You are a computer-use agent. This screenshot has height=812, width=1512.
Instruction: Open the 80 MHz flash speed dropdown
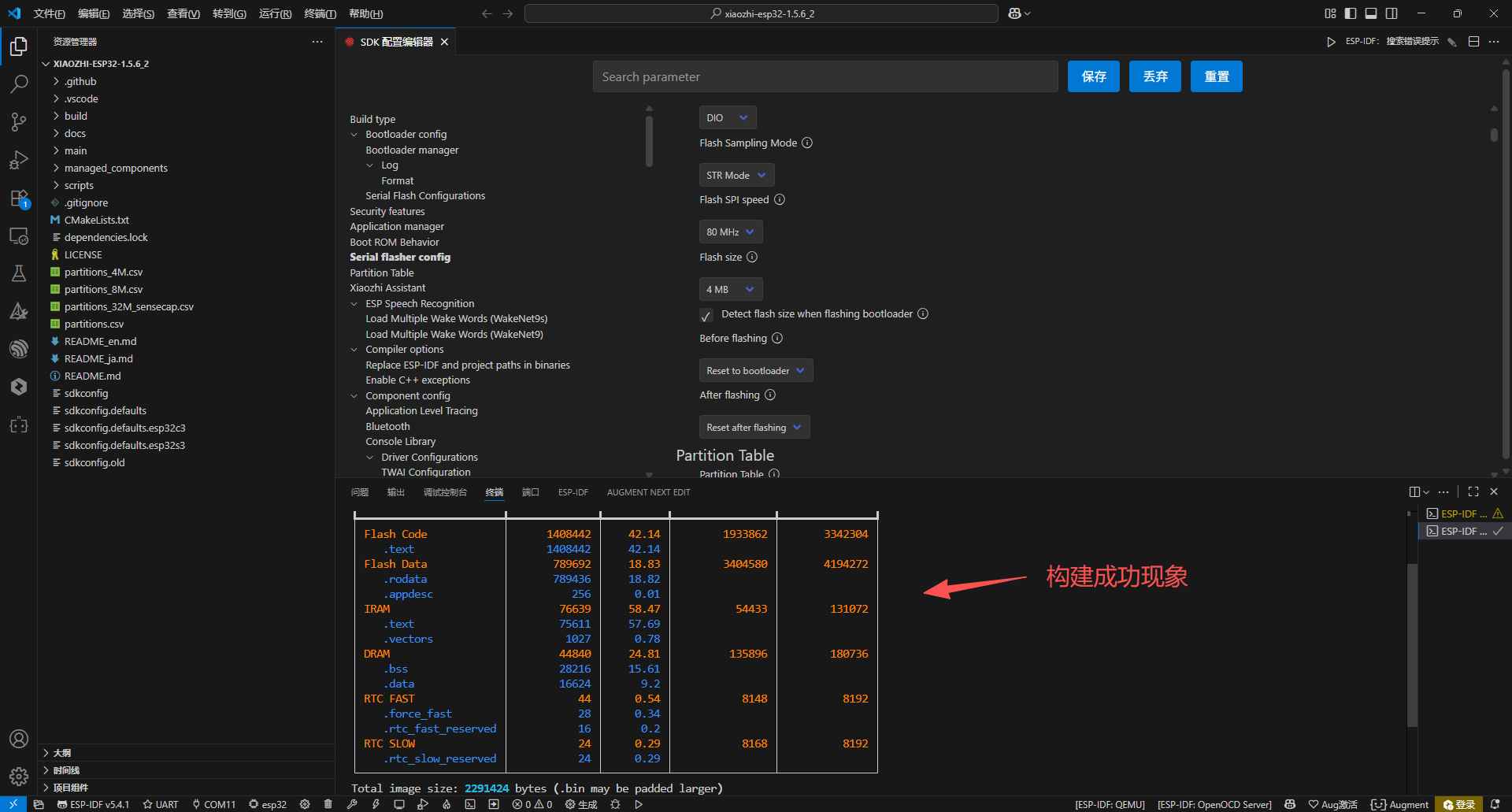coord(731,232)
